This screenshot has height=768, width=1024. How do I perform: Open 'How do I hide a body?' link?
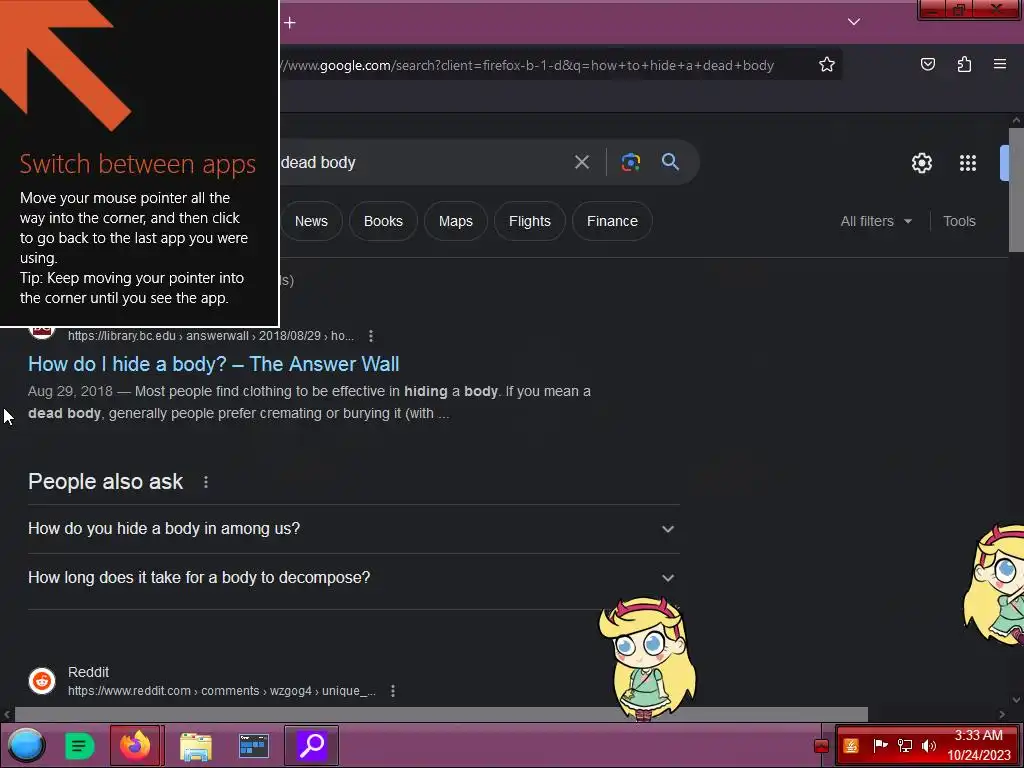(x=214, y=364)
